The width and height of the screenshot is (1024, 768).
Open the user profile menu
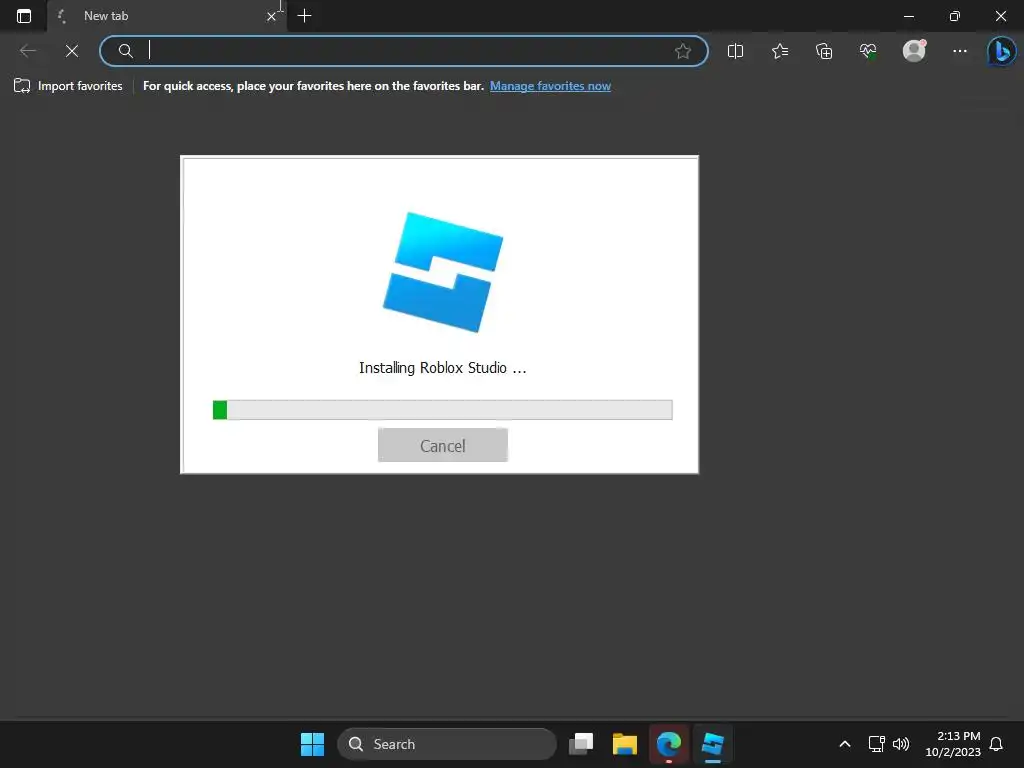click(914, 50)
